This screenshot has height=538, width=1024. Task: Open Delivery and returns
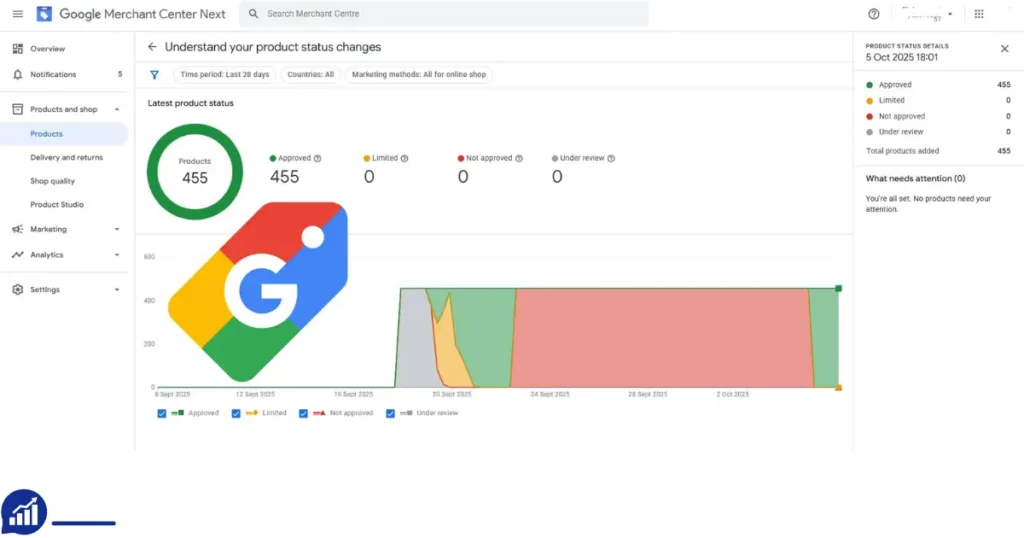click(x=65, y=157)
